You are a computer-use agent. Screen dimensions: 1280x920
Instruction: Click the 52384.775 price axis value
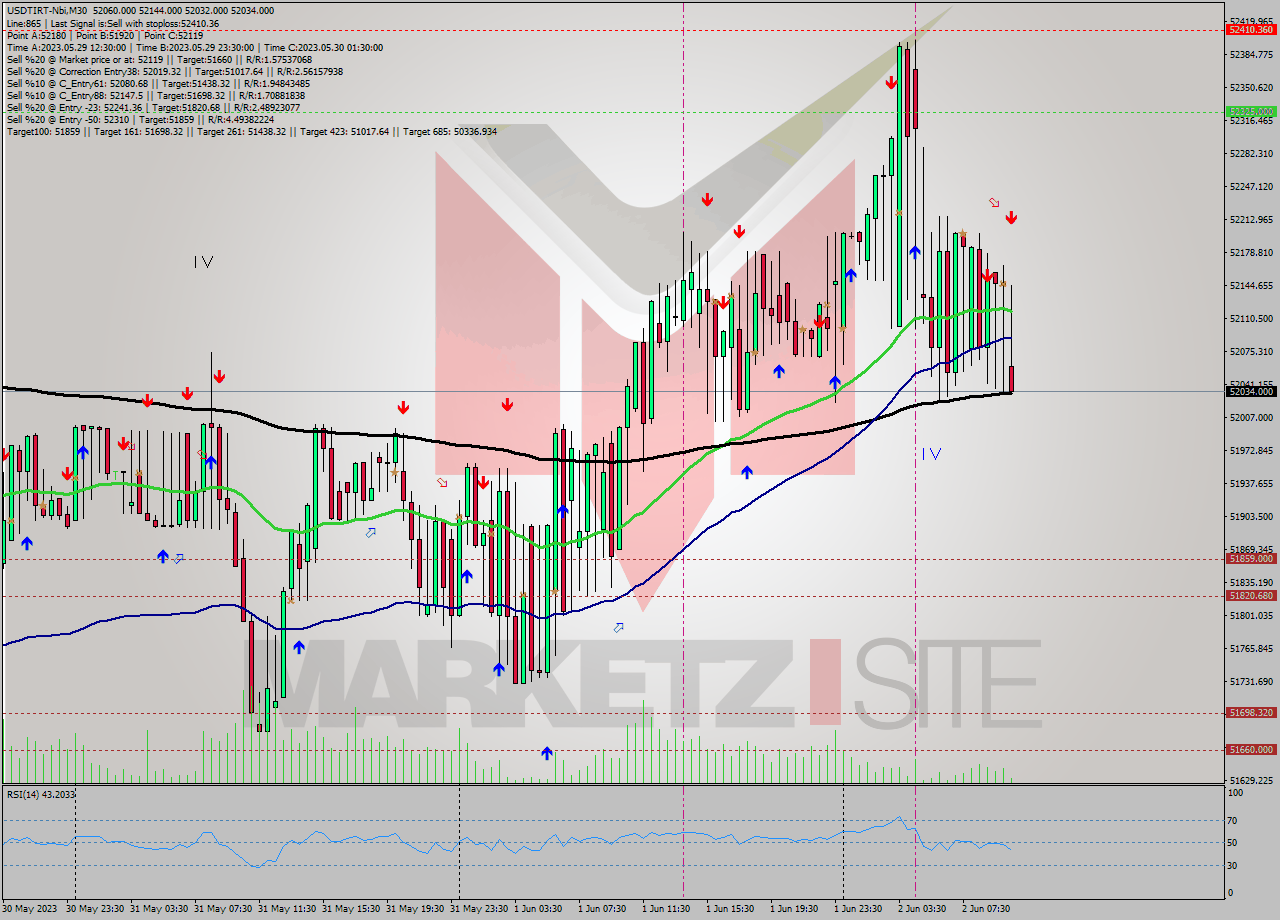(1251, 54)
